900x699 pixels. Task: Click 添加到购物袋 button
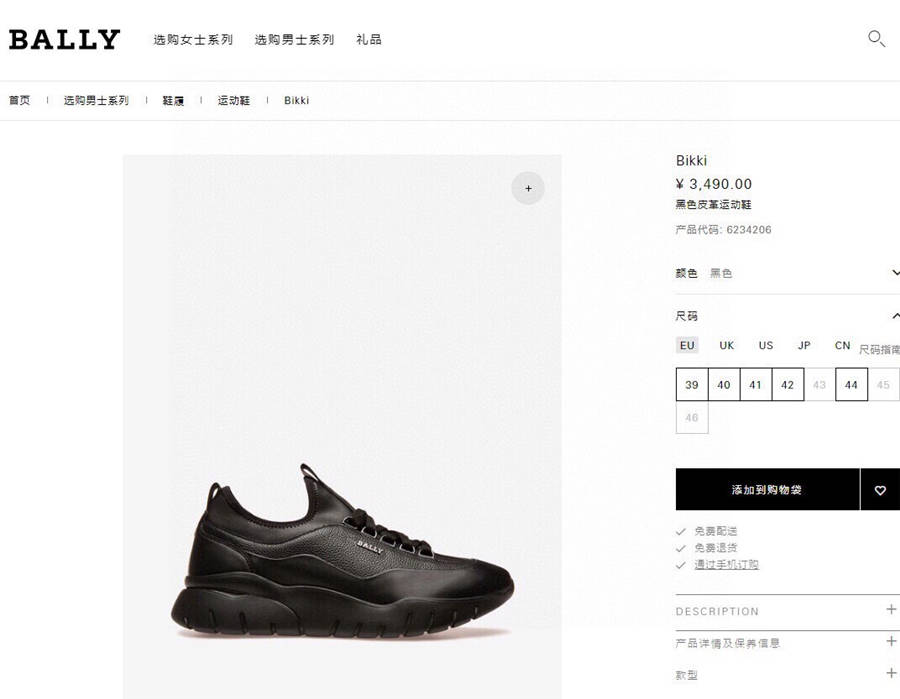pyautogui.click(x=767, y=490)
